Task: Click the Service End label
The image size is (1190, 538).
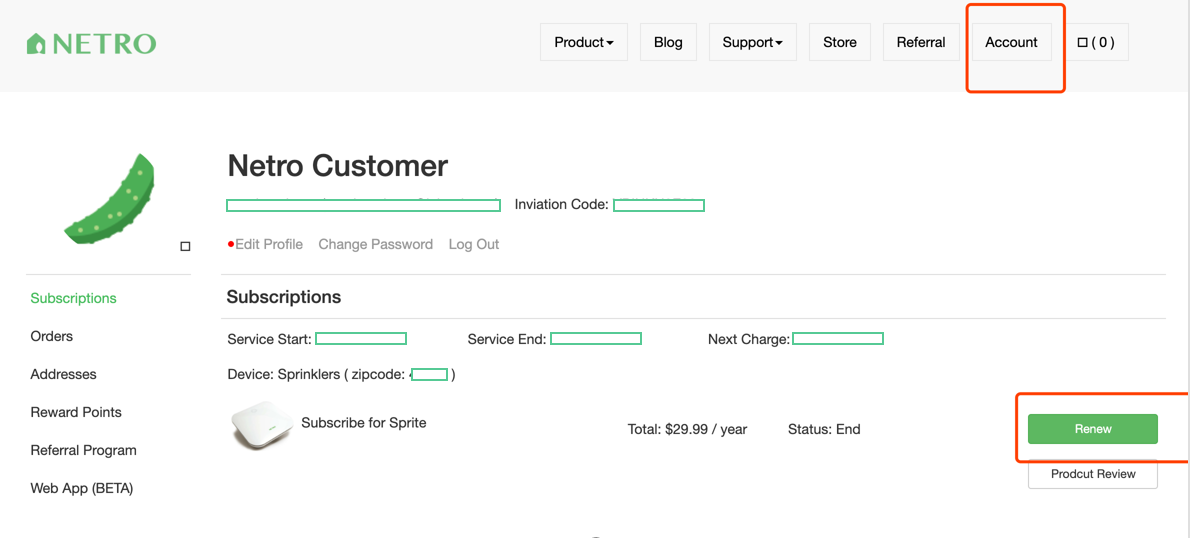Action: [507, 339]
